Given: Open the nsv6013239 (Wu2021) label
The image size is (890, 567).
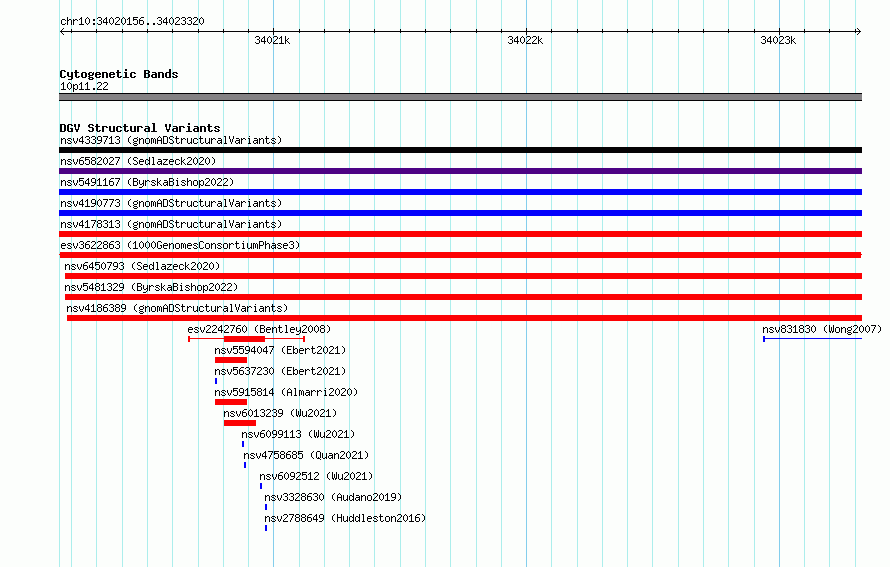Looking at the screenshot, I should point(280,413).
